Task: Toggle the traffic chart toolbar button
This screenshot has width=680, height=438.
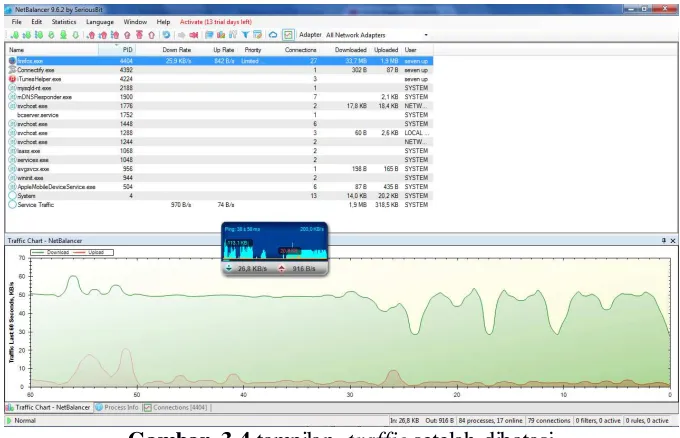Action: 288,35
